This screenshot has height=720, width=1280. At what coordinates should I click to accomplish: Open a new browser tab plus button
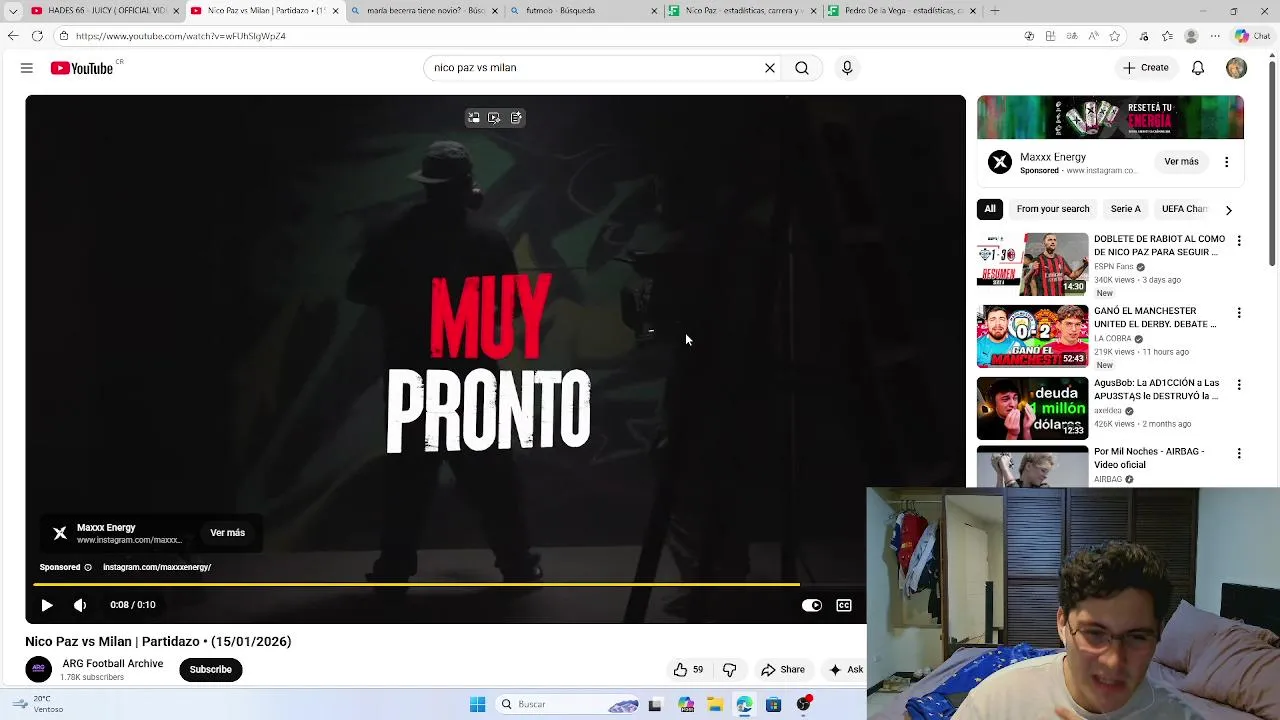click(995, 11)
